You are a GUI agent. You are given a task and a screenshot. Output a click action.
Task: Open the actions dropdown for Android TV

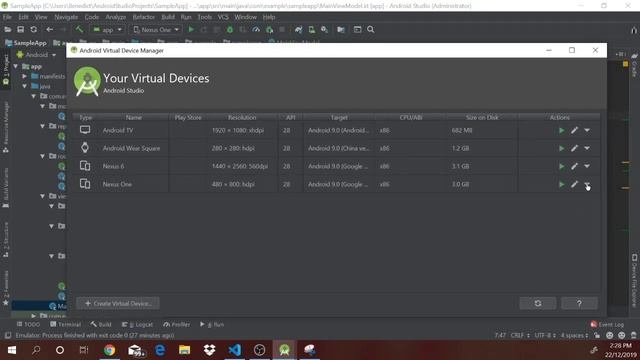click(587, 130)
